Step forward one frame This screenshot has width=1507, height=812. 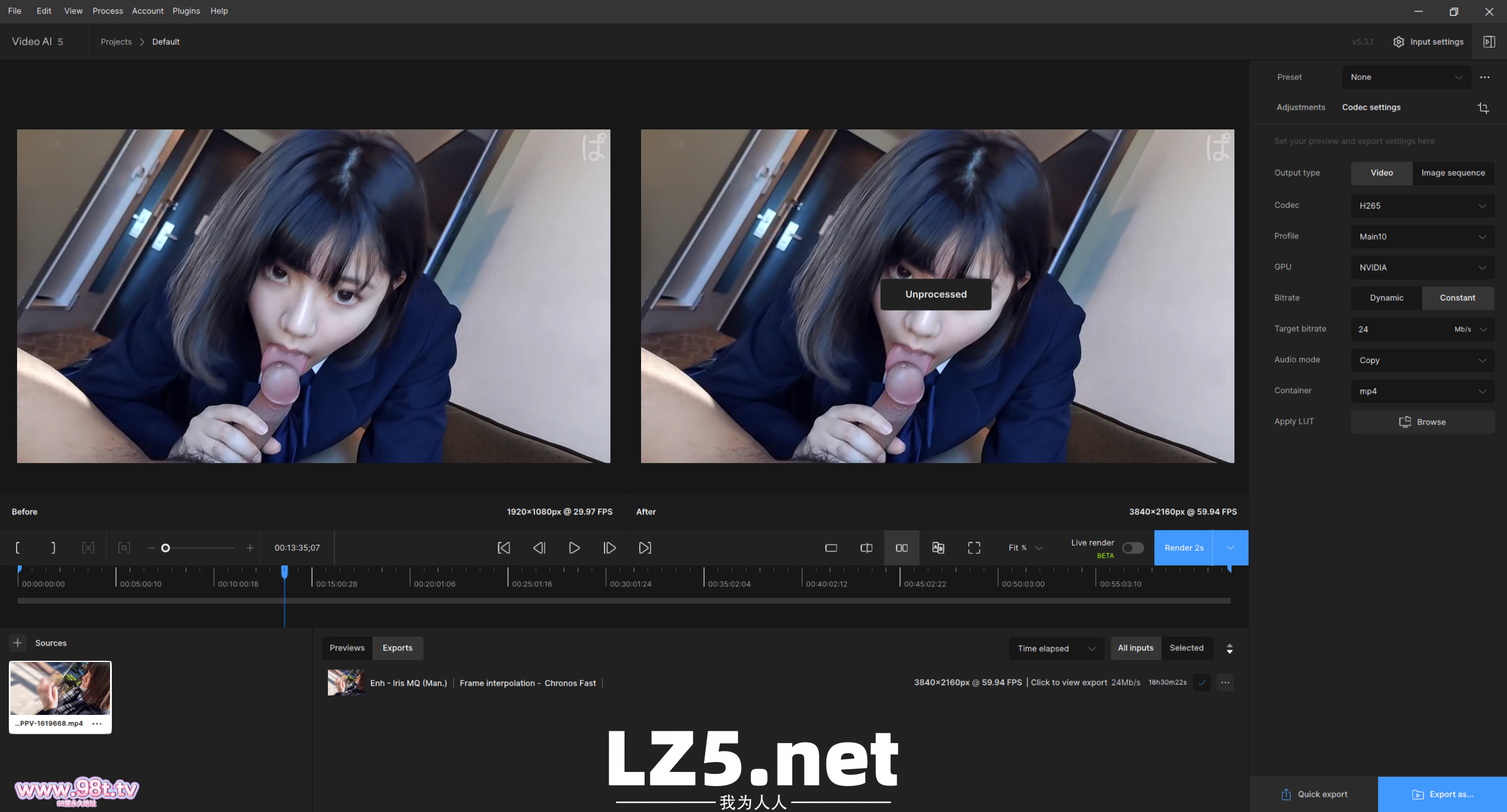pyautogui.click(x=609, y=548)
